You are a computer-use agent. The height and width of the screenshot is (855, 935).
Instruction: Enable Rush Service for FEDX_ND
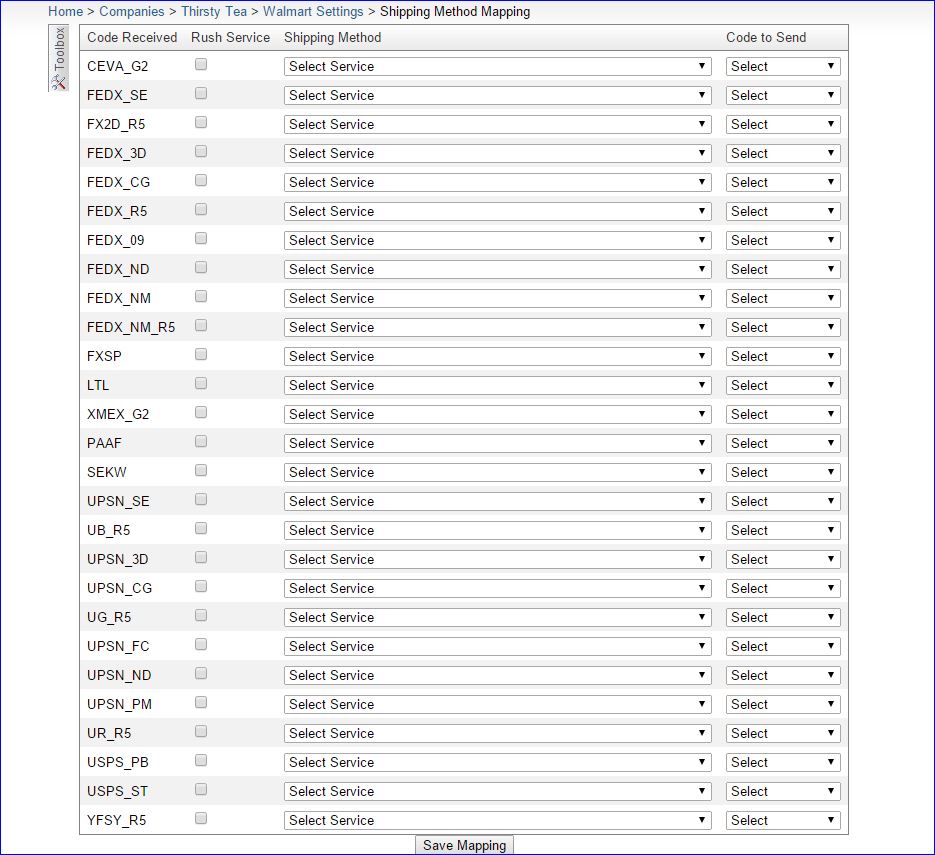[x=201, y=267]
